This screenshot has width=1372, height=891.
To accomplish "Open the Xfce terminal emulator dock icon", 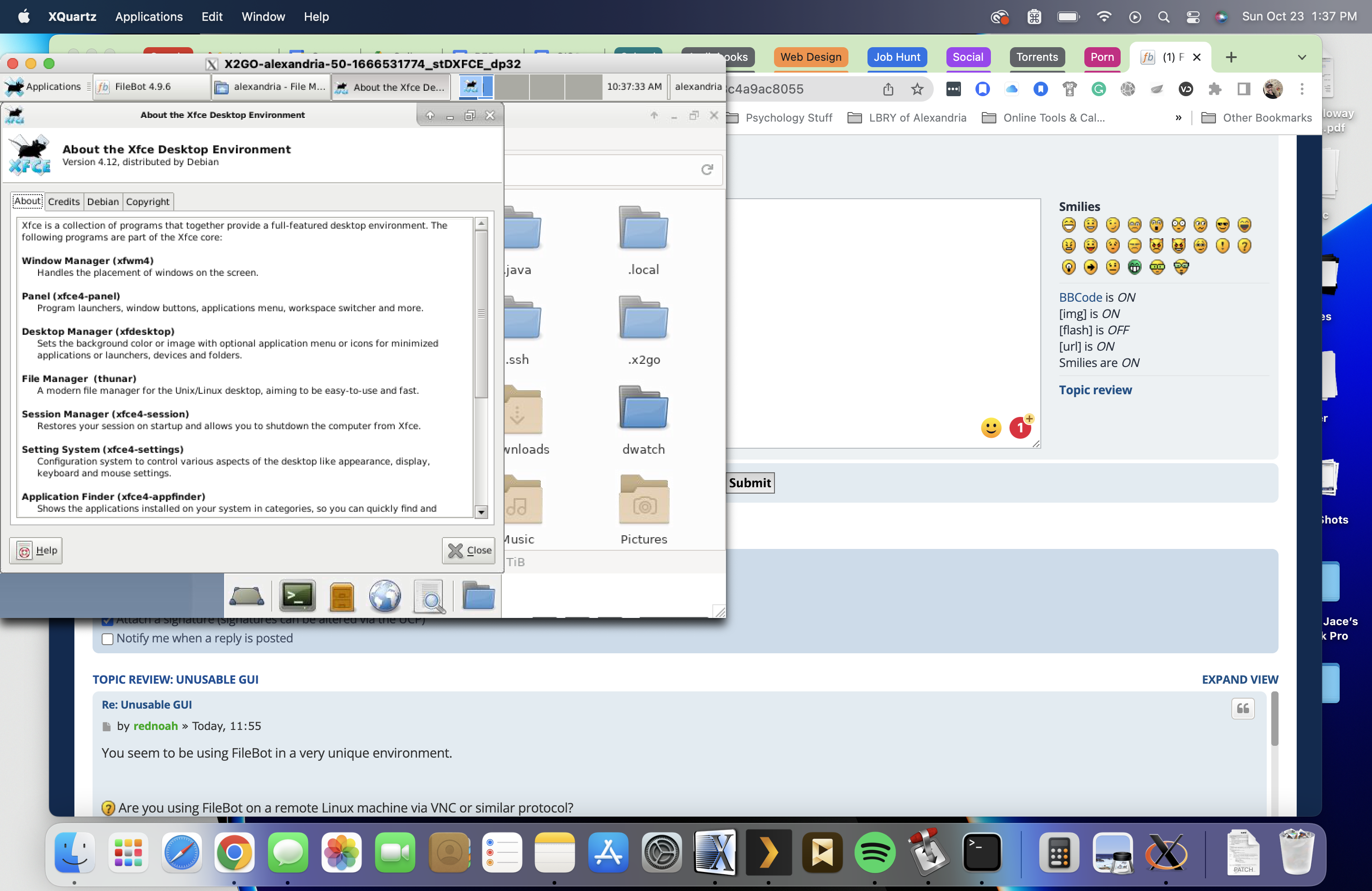I will (298, 596).
